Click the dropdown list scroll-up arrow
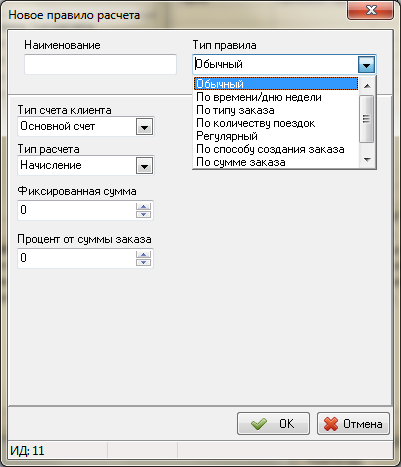Viewport: 401px width, 467px height. pos(367,86)
